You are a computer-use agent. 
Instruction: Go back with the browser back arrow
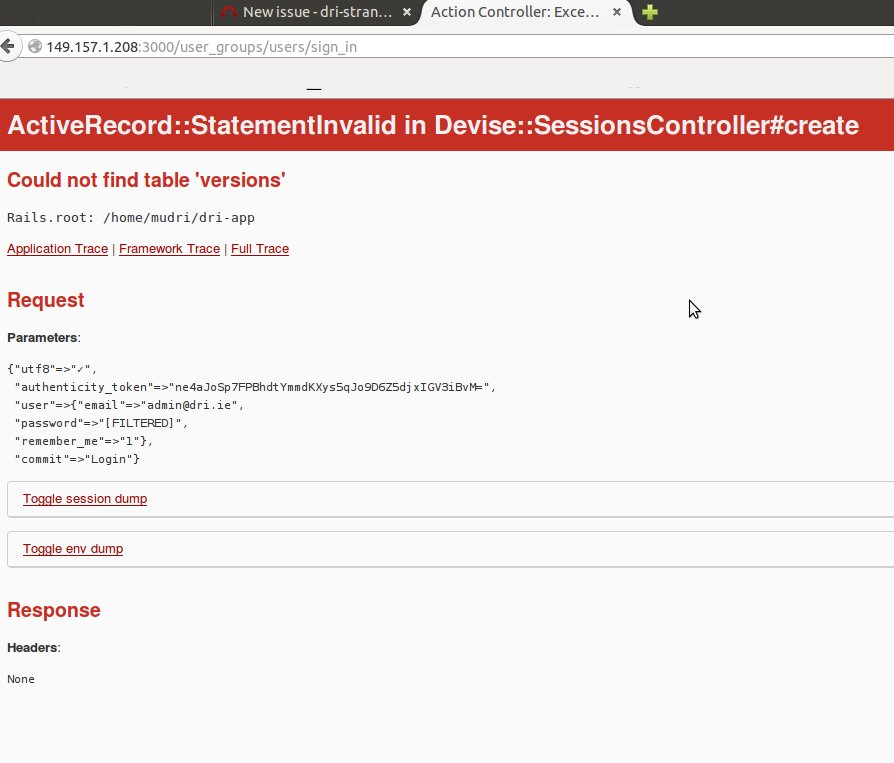pyautogui.click(x=7, y=46)
